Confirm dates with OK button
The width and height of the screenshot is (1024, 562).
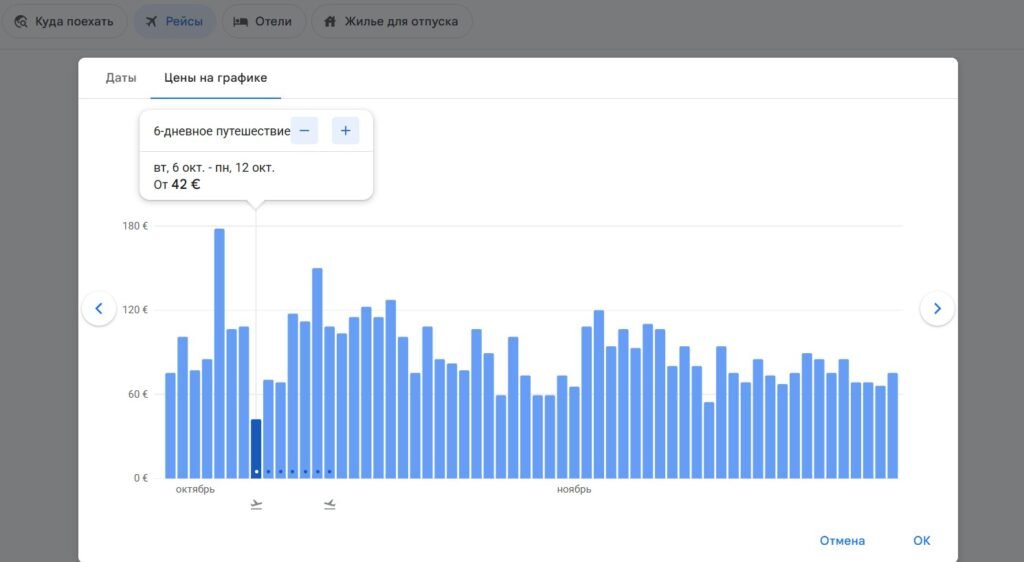pos(921,540)
